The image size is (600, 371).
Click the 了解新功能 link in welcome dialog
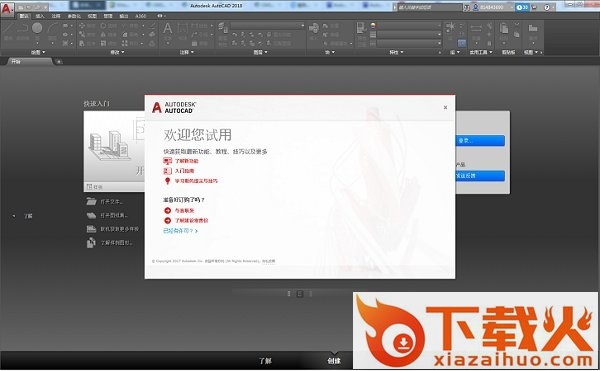point(186,161)
